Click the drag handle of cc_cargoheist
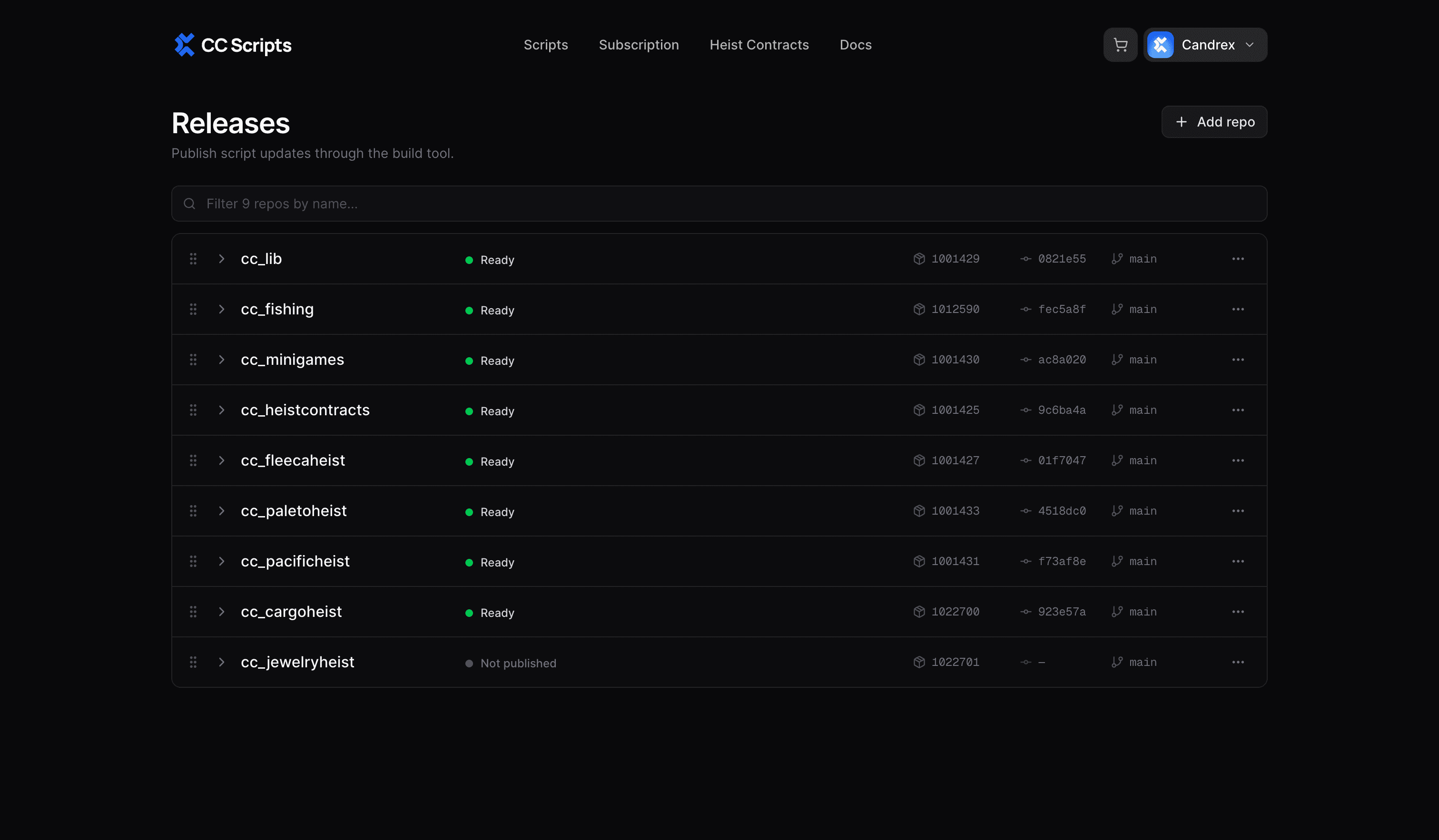This screenshot has width=1439, height=840. pos(193,611)
